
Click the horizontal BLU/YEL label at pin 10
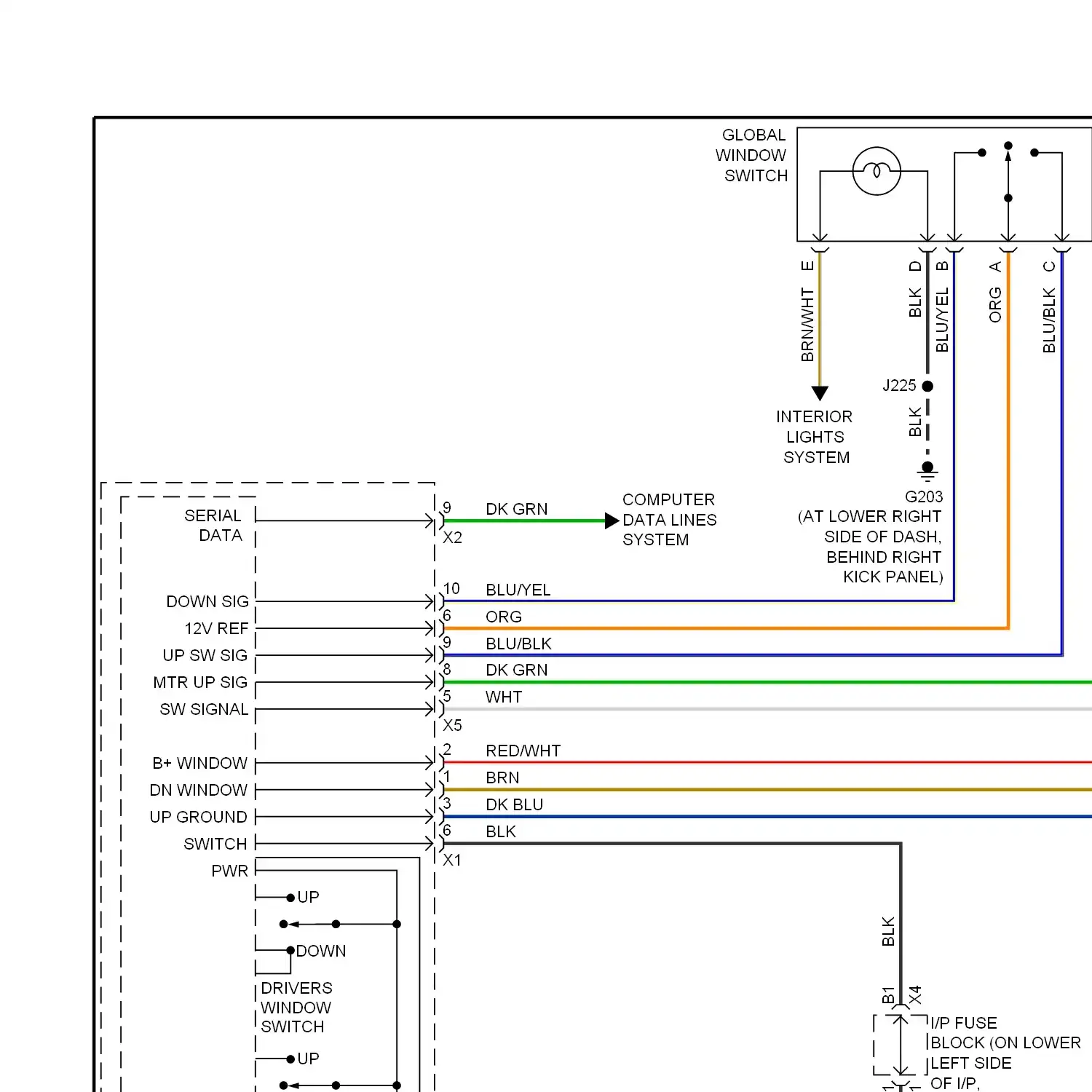[518, 590]
